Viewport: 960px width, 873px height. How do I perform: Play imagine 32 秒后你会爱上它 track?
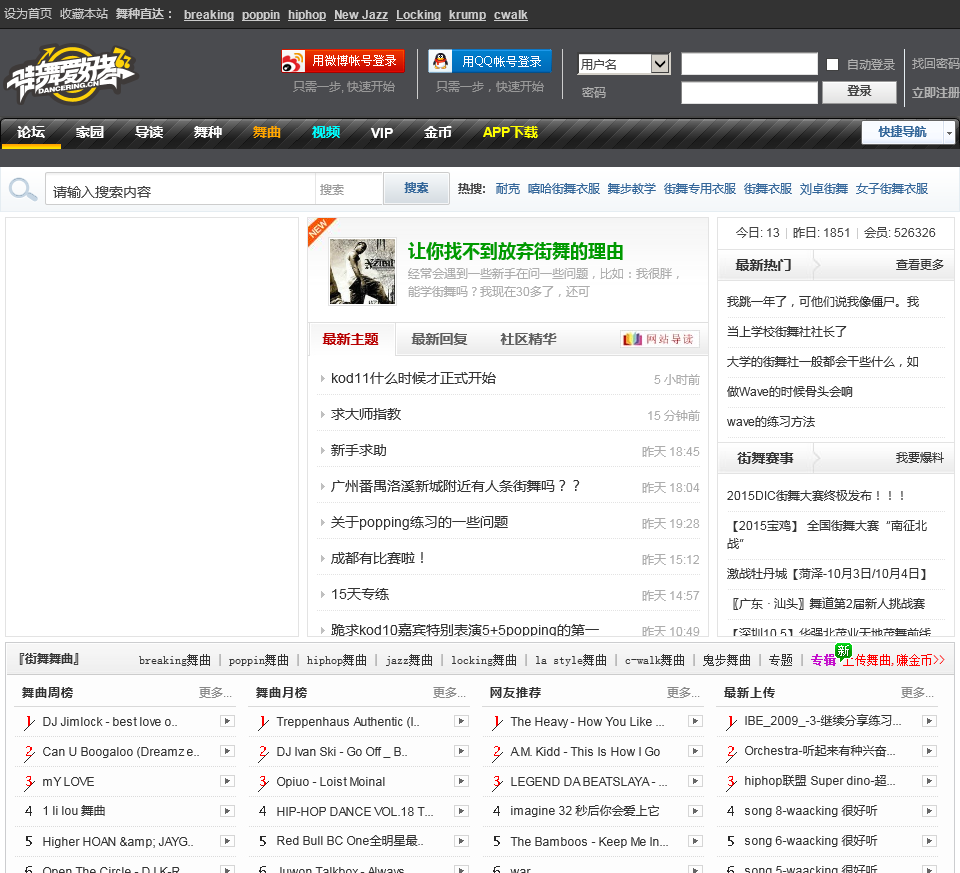pyautogui.click(x=696, y=811)
